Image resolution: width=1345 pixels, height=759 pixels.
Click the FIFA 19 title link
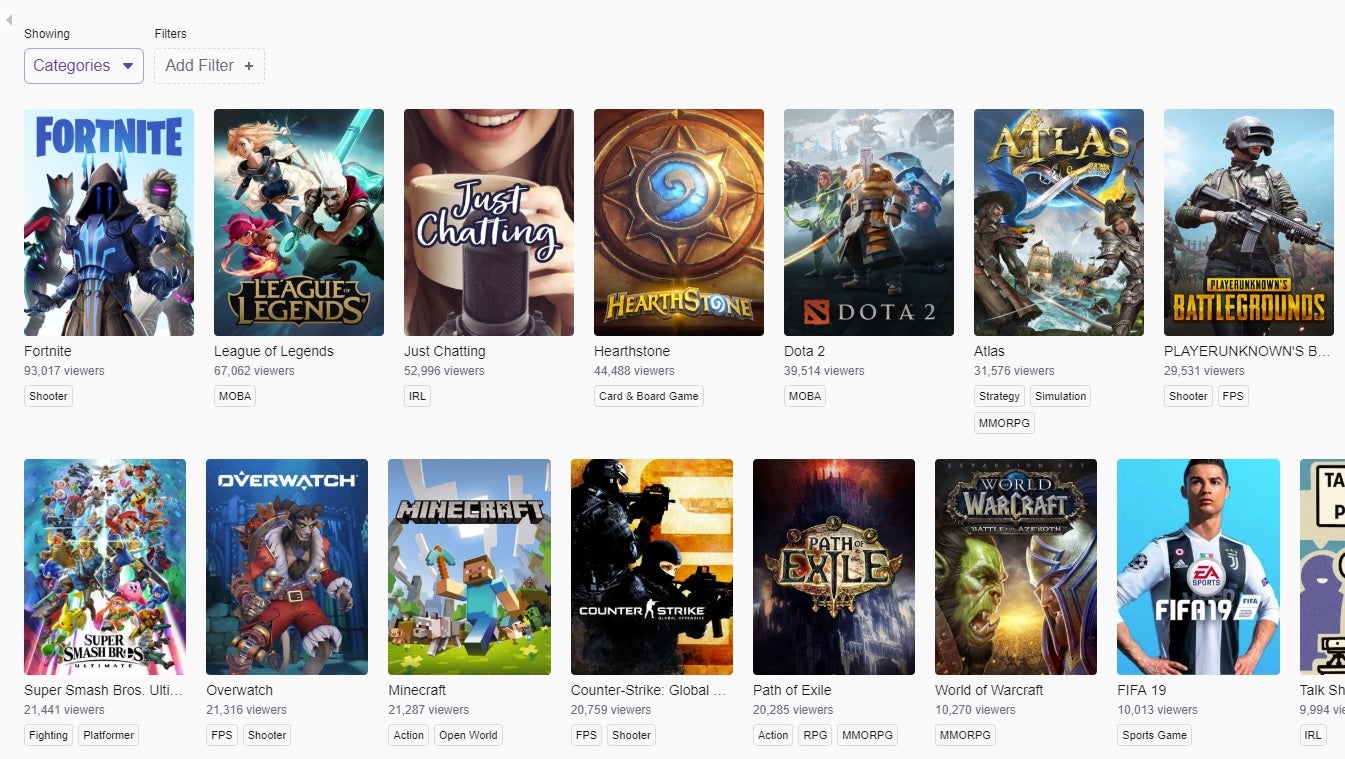(1142, 690)
